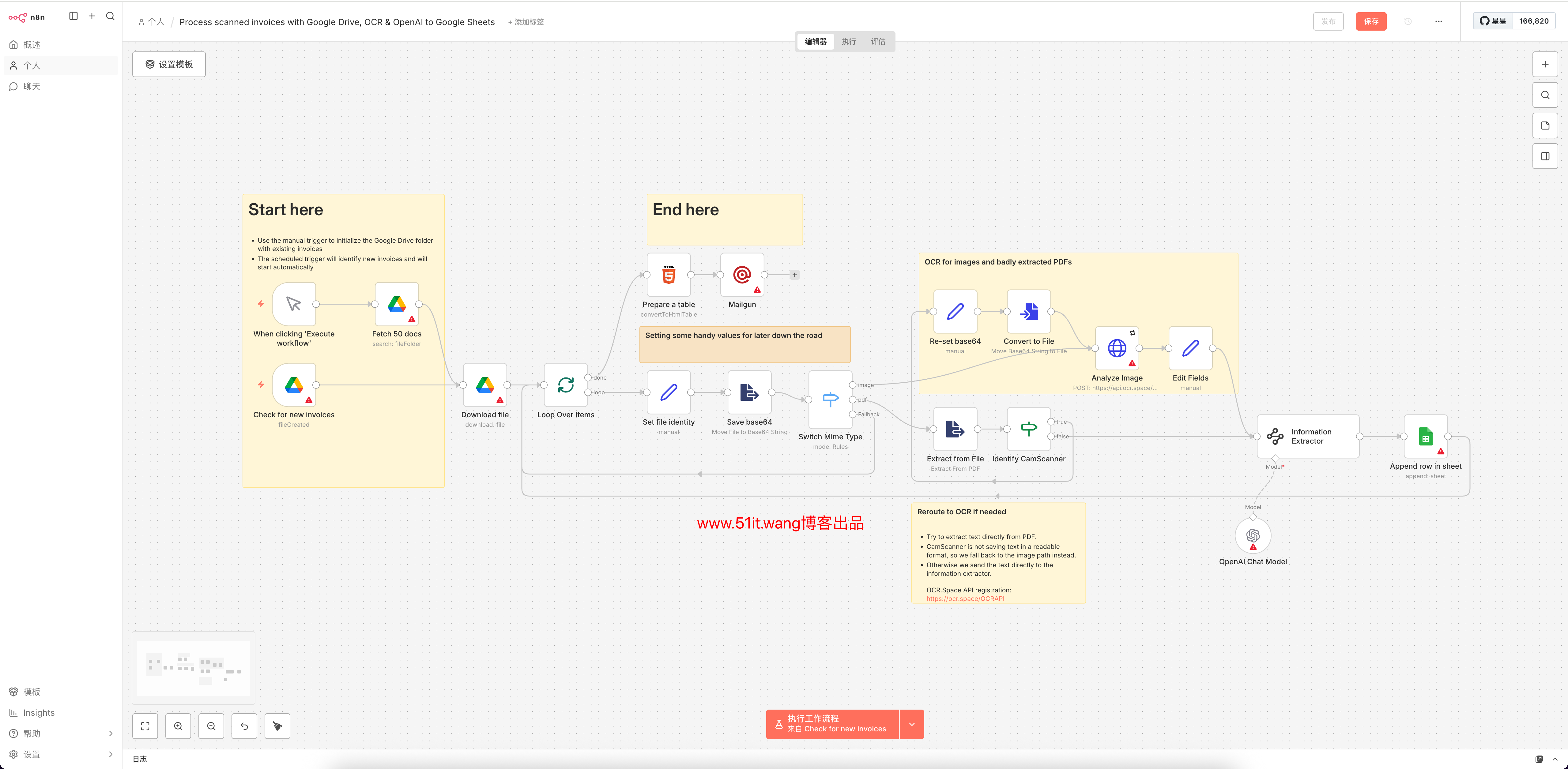This screenshot has height=769, width=1568.
Task: Open the OpenAI Chat Model node
Action: 1253,536
